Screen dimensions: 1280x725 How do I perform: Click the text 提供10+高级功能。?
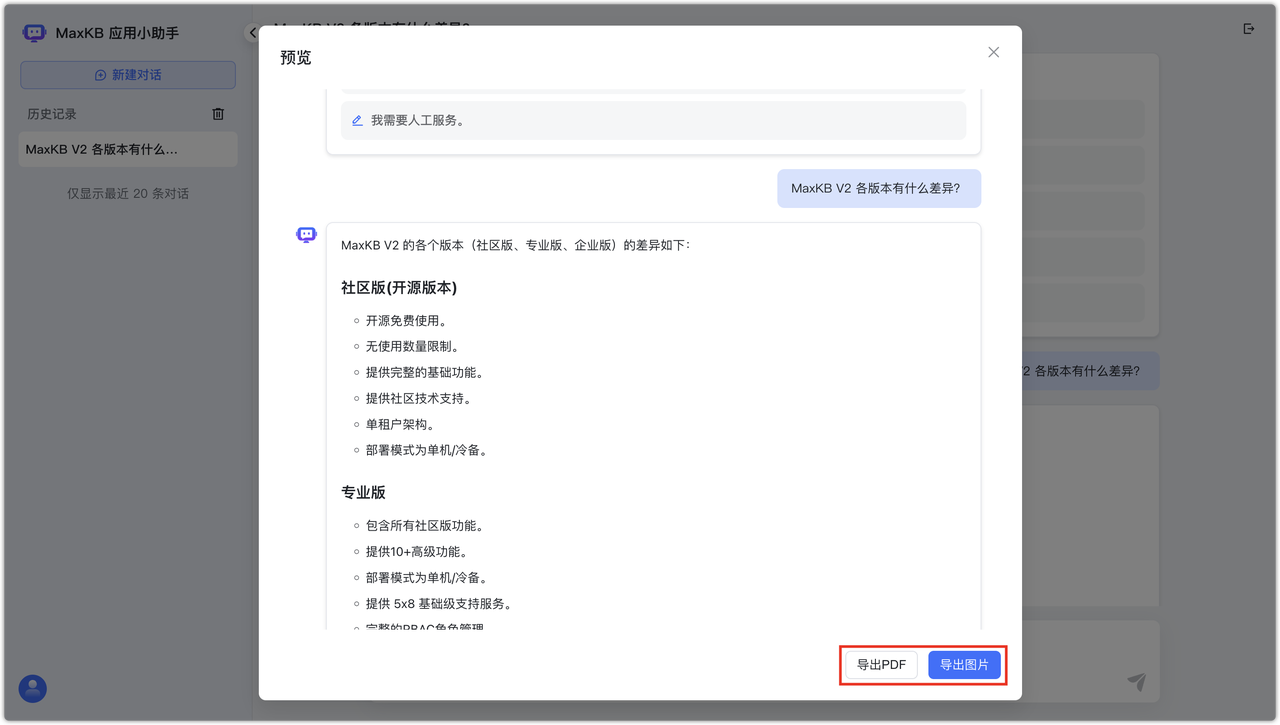tap(417, 552)
